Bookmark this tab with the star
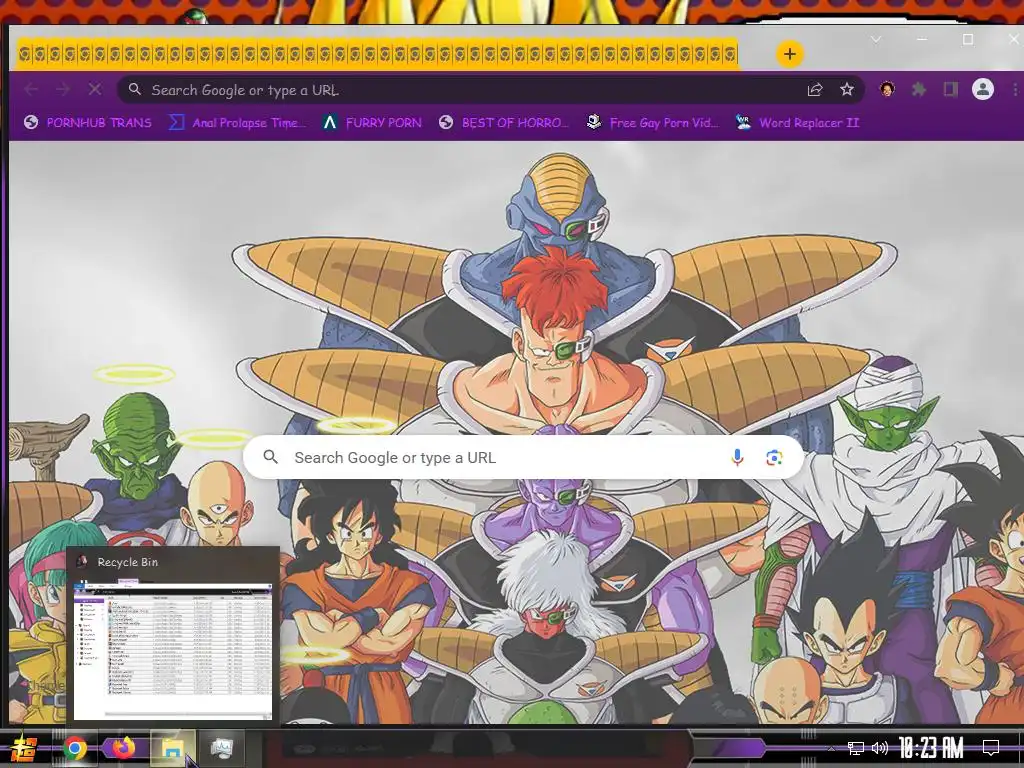 [847, 89]
